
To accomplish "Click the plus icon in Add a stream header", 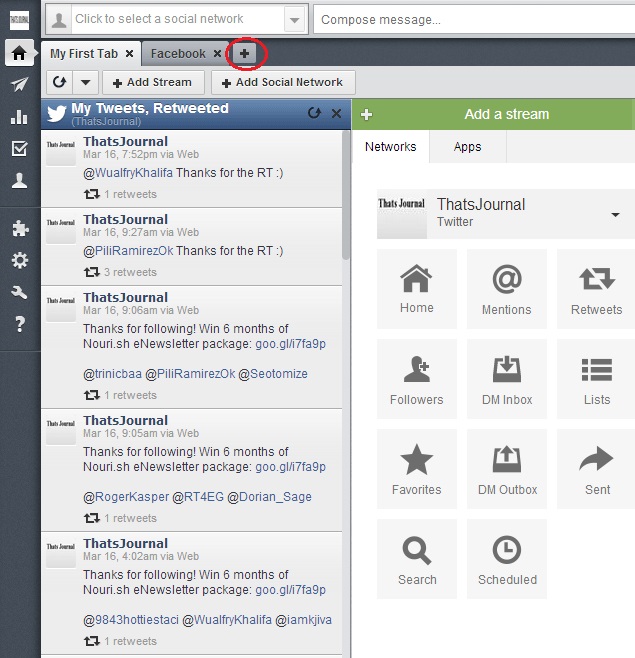I will (x=366, y=114).
